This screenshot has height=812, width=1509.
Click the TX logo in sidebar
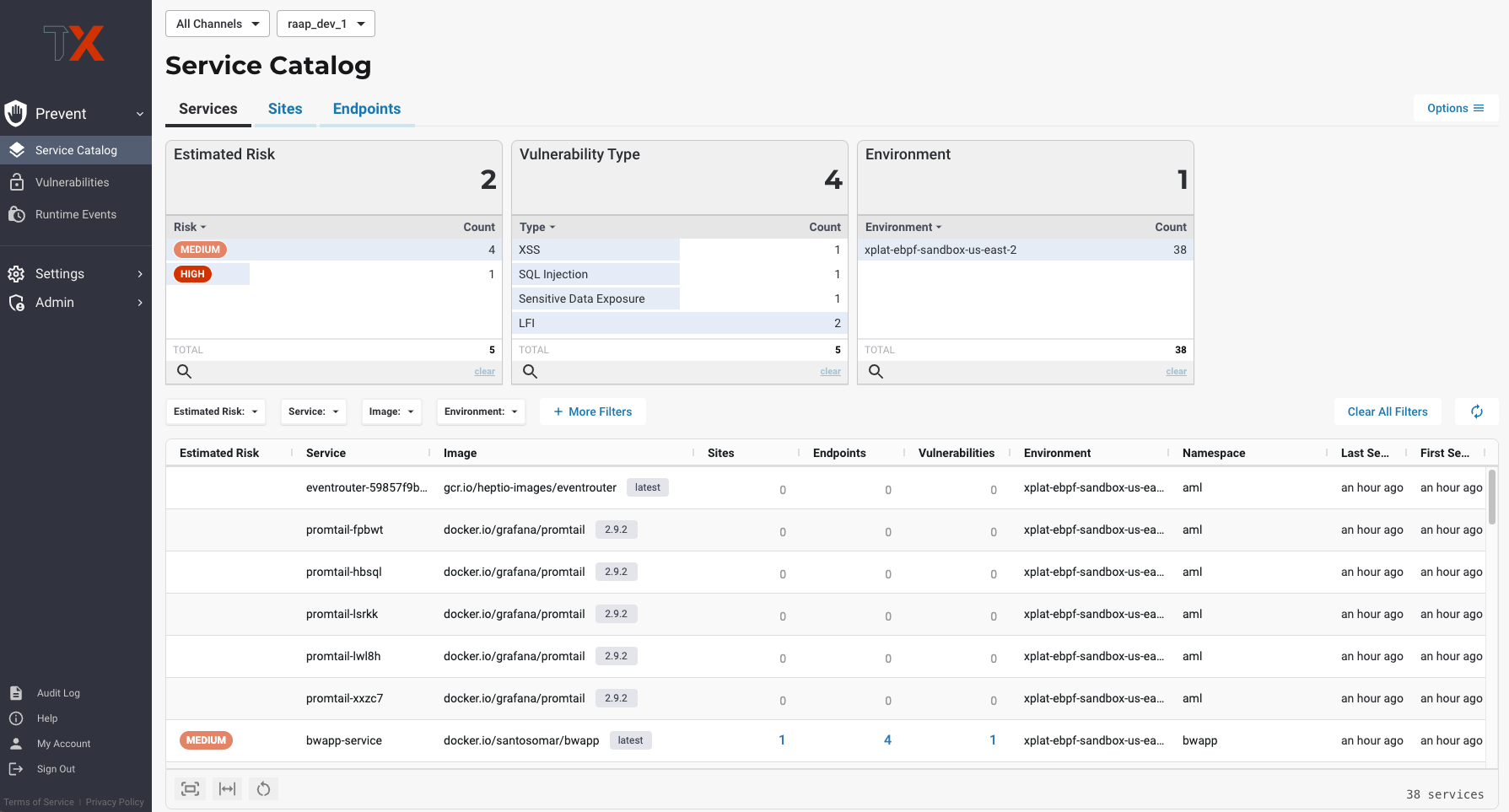pos(74,43)
